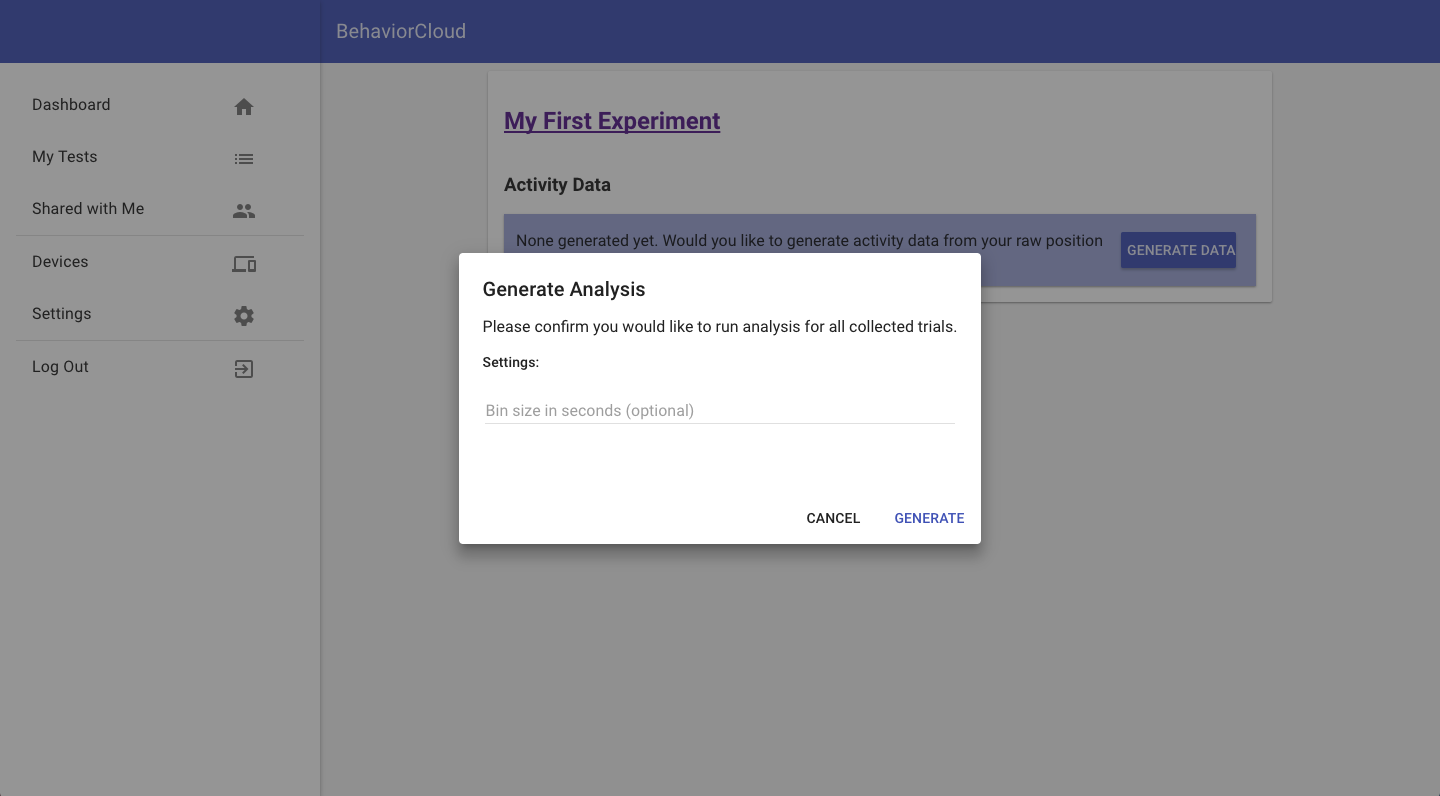Click the Shared with Me people icon

[244, 211]
